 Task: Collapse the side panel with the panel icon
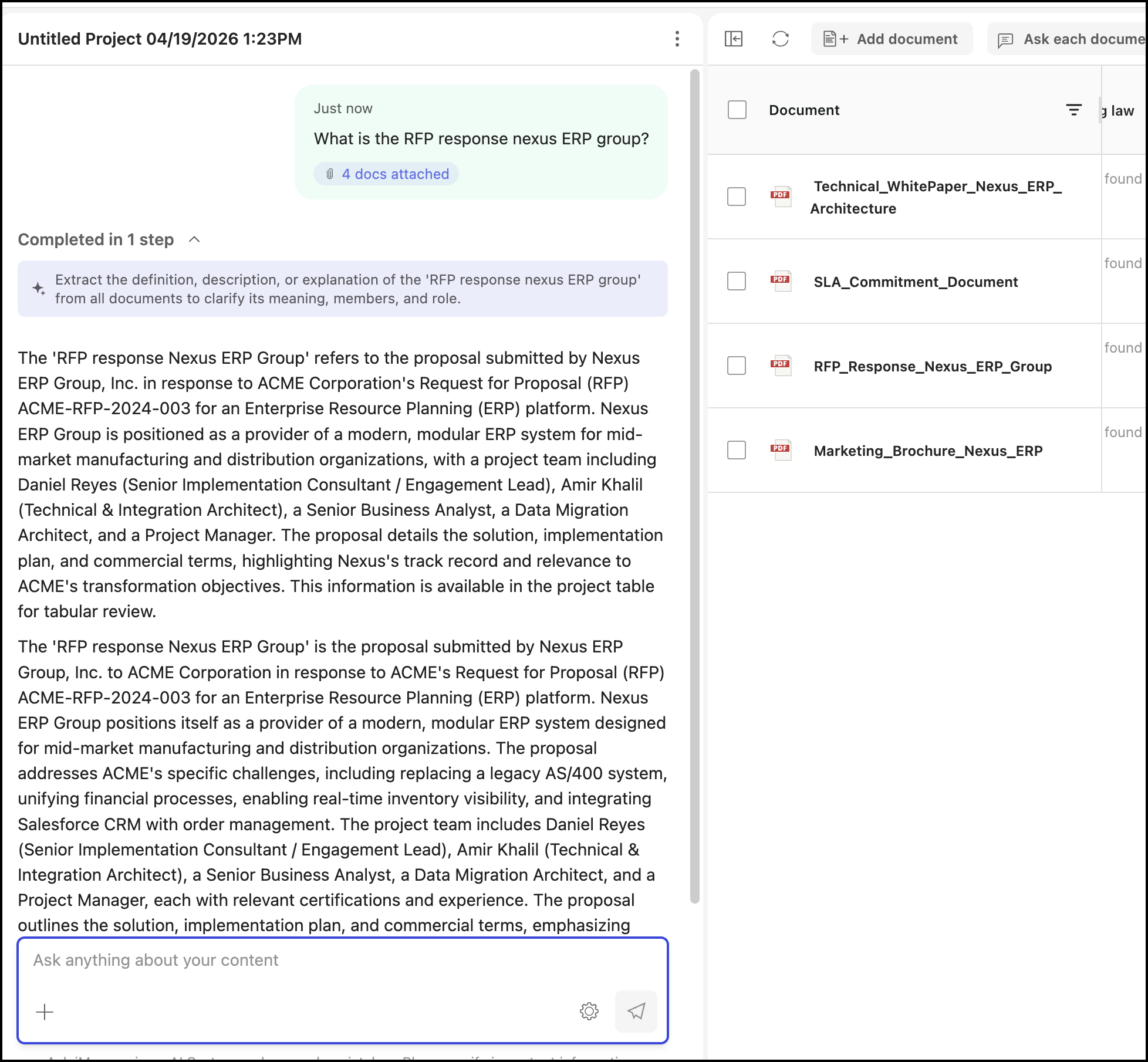(734, 39)
